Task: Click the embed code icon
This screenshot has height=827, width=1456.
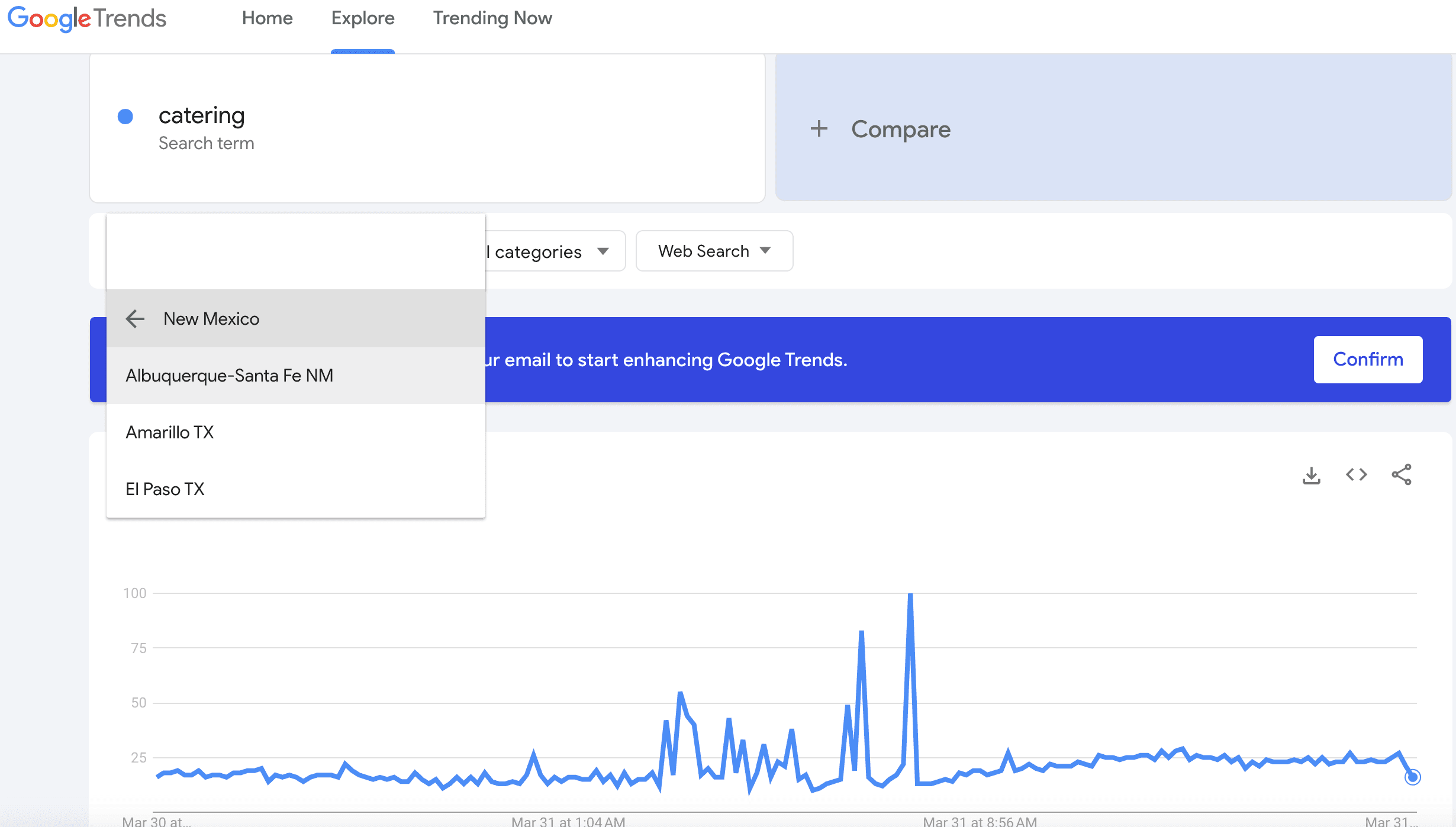Action: (x=1356, y=475)
